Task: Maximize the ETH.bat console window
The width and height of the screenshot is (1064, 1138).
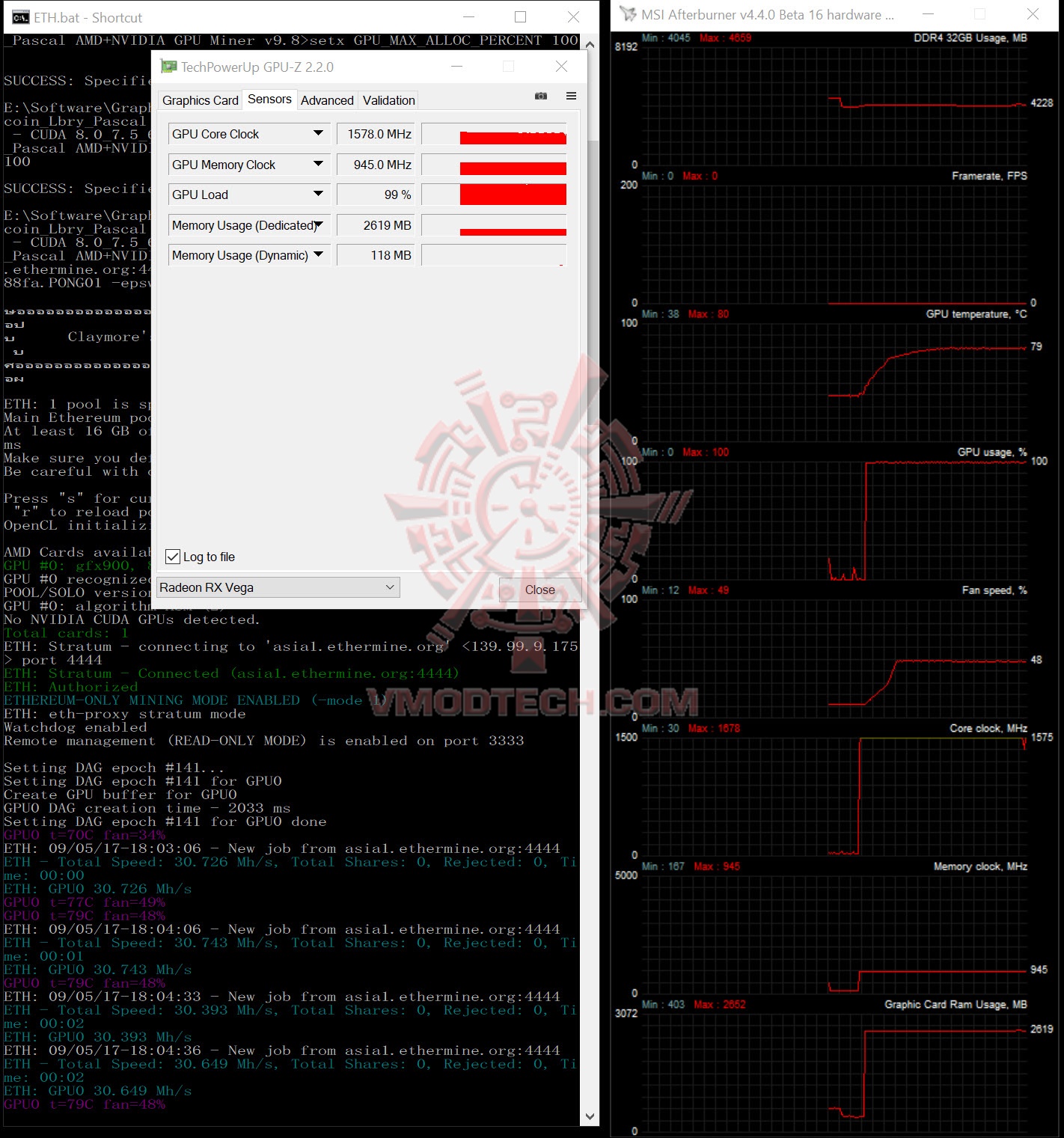Action: pyautogui.click(x=521, y=16)
